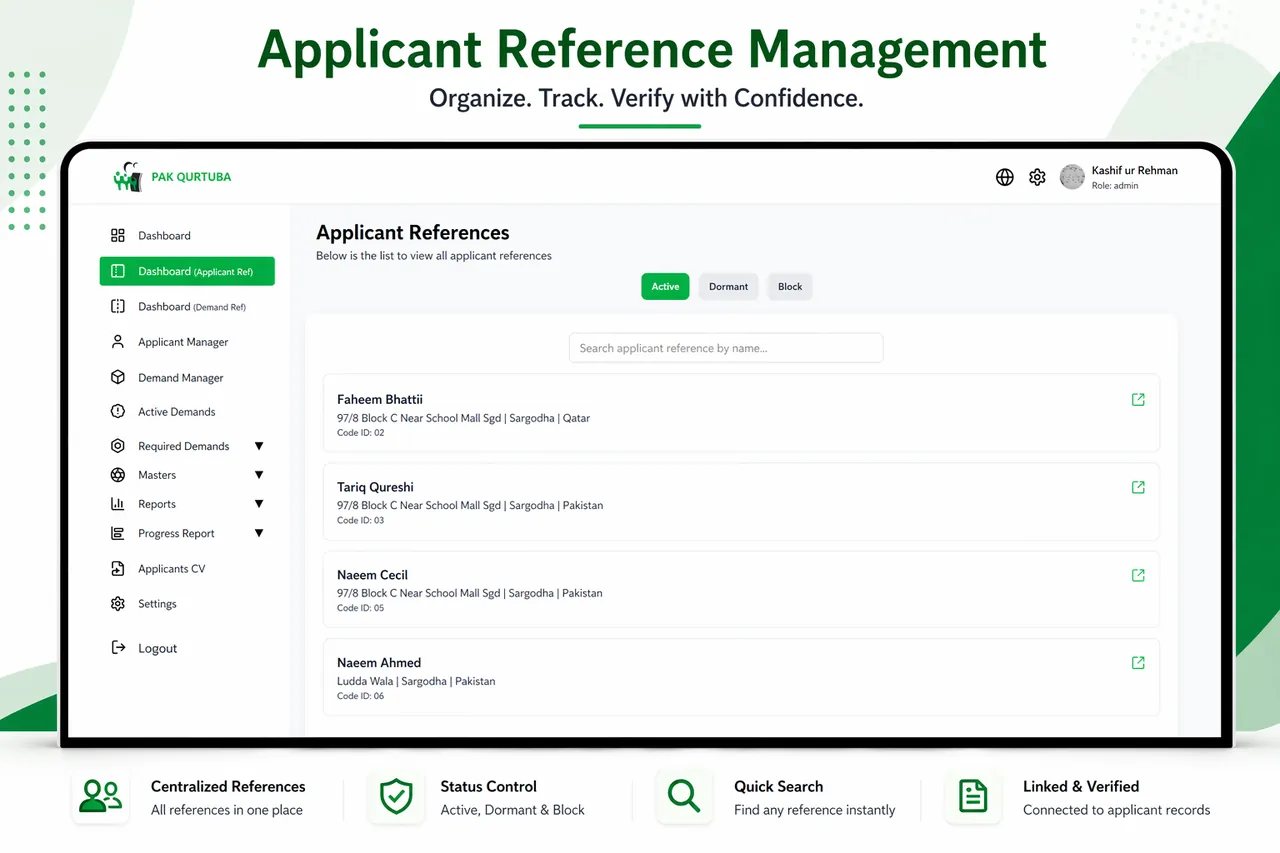This screenshot has height=853, width=1280.
Task: Go to the Dashboard menu item
Action: pos(164,236)
